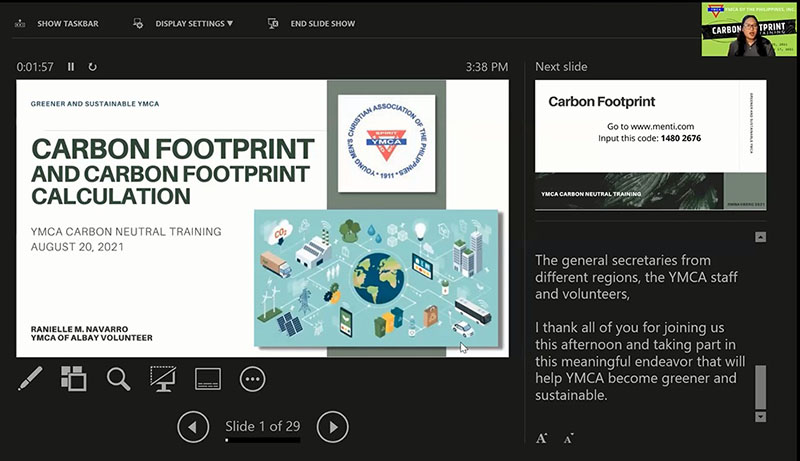Click the speaker notes text
Image resolution: width=800 pixels, height=461 pixels.
(x=640, y=327)
